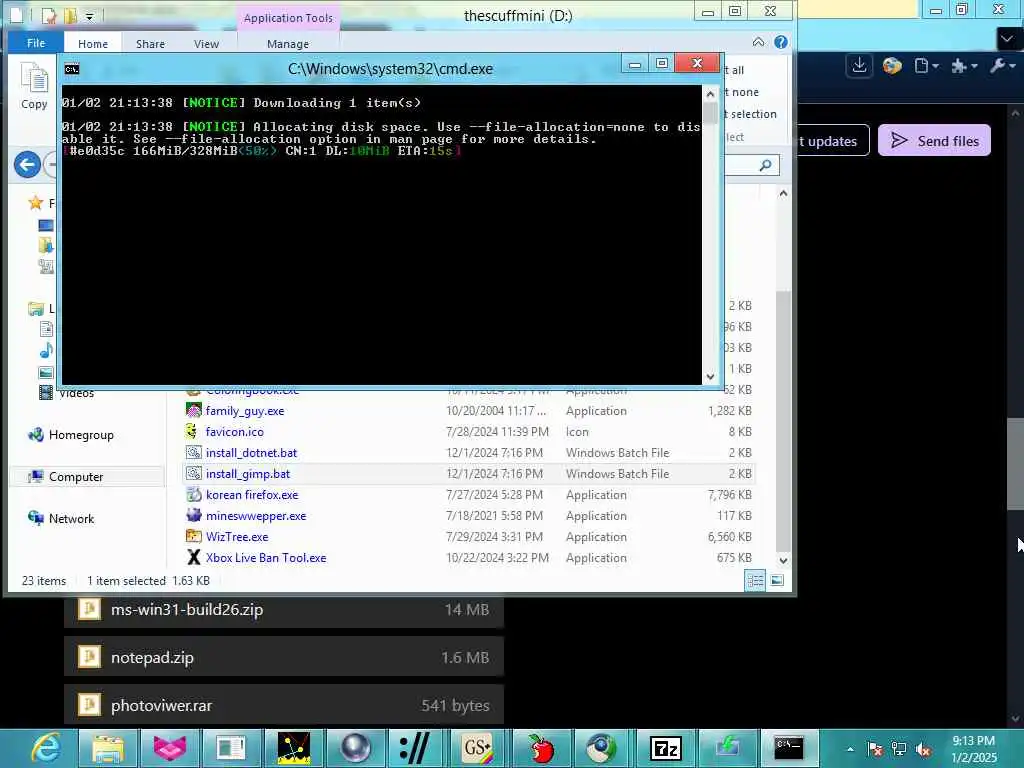Screen dimensions: 1024x768
Task: Open Explorer help question mark icon
Action: [780, 42]
